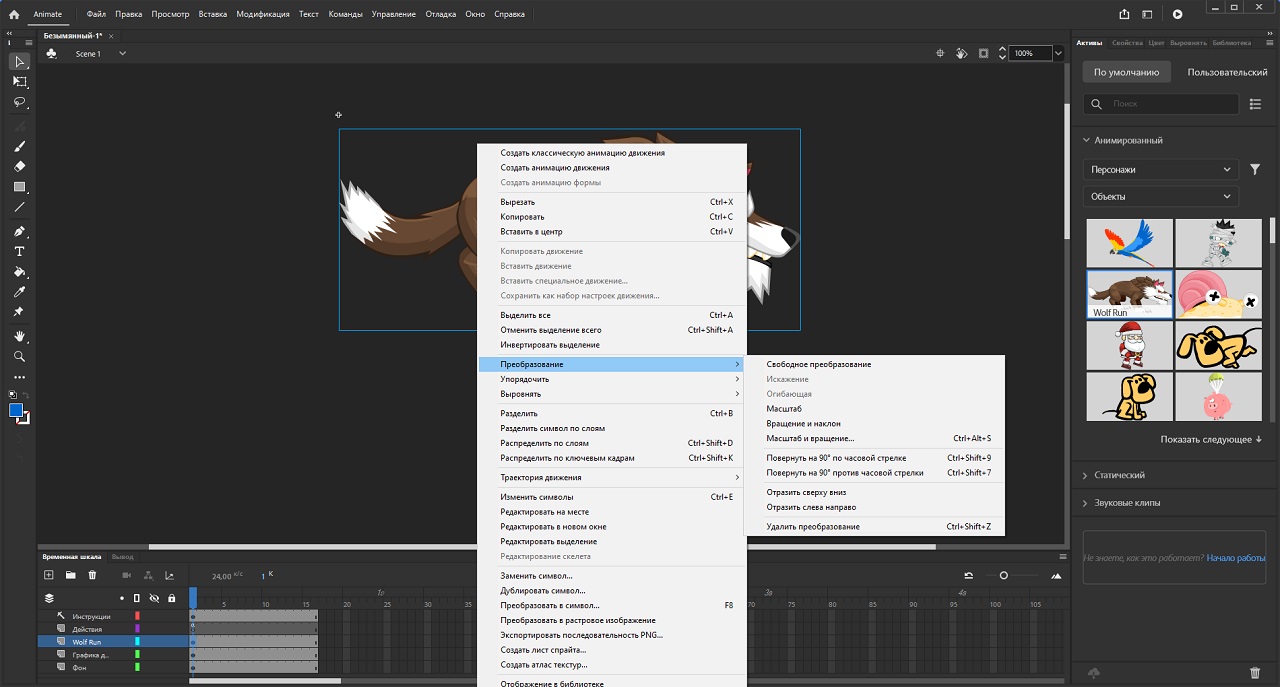Open the Персонажи category dropdown
The height and width of the screenshot is (687, 1280).
click(1160, 170)
